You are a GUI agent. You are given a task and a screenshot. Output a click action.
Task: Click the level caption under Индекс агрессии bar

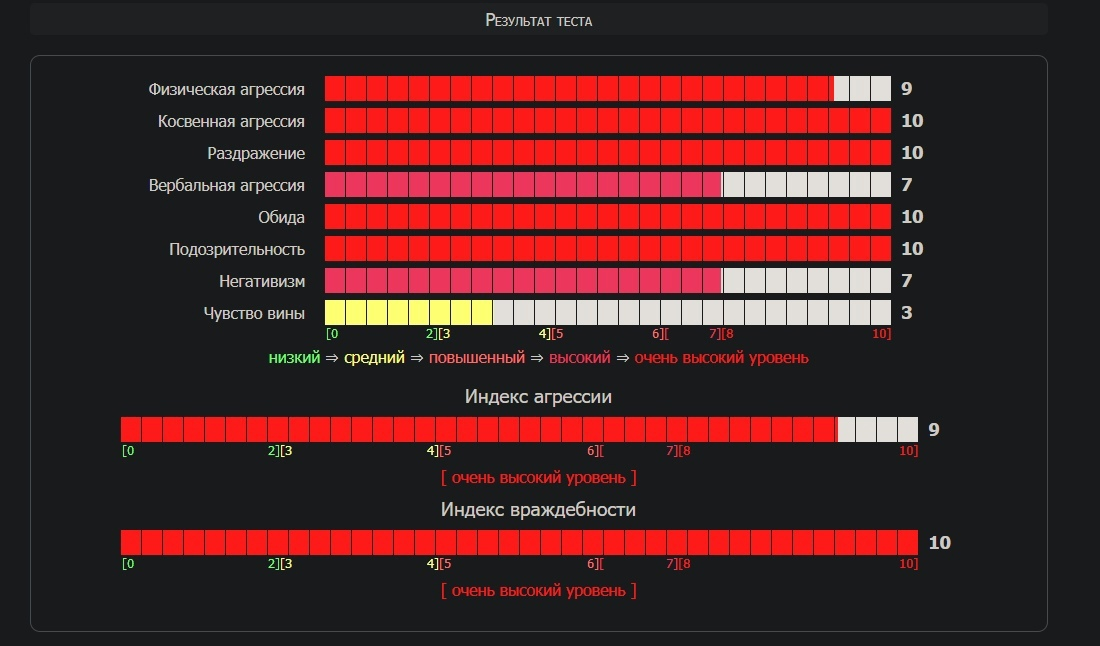click(538, 478)
